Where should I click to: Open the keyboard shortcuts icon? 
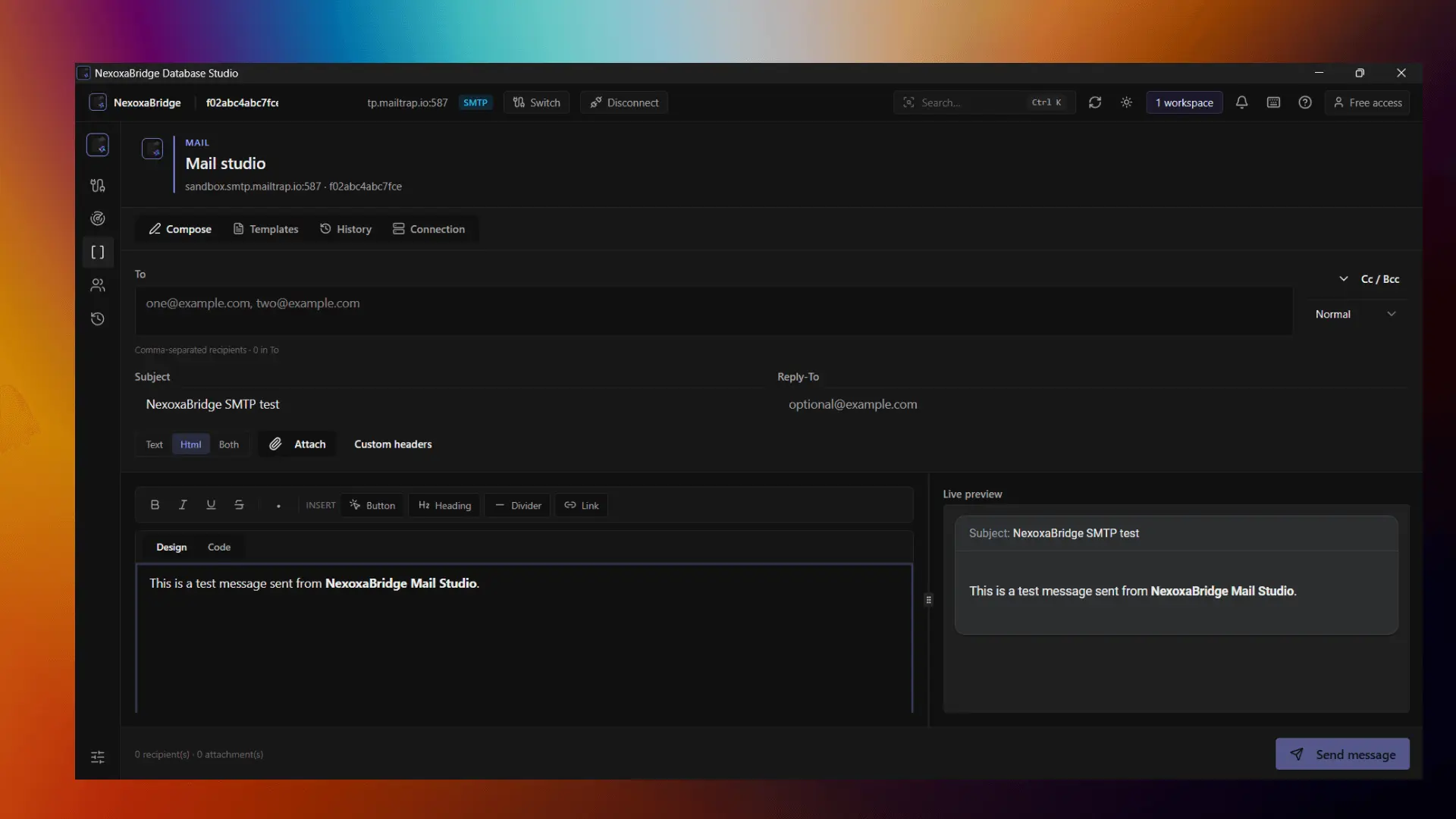tap(1274, 102)
